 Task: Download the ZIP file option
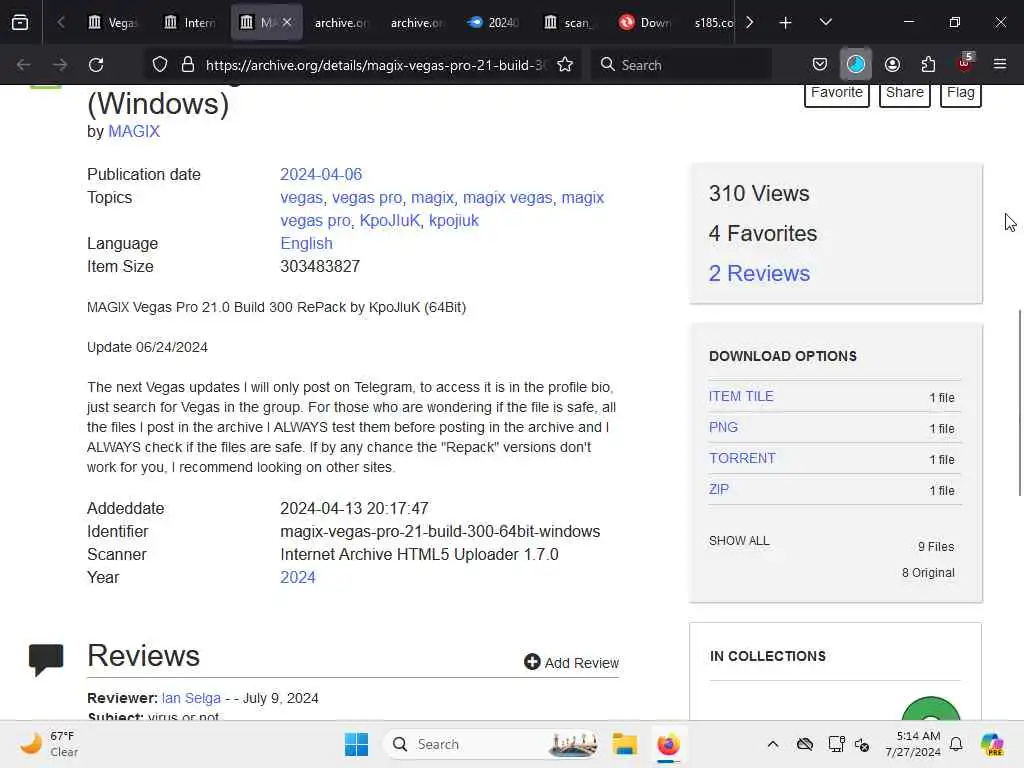click(x=718, y=489)
